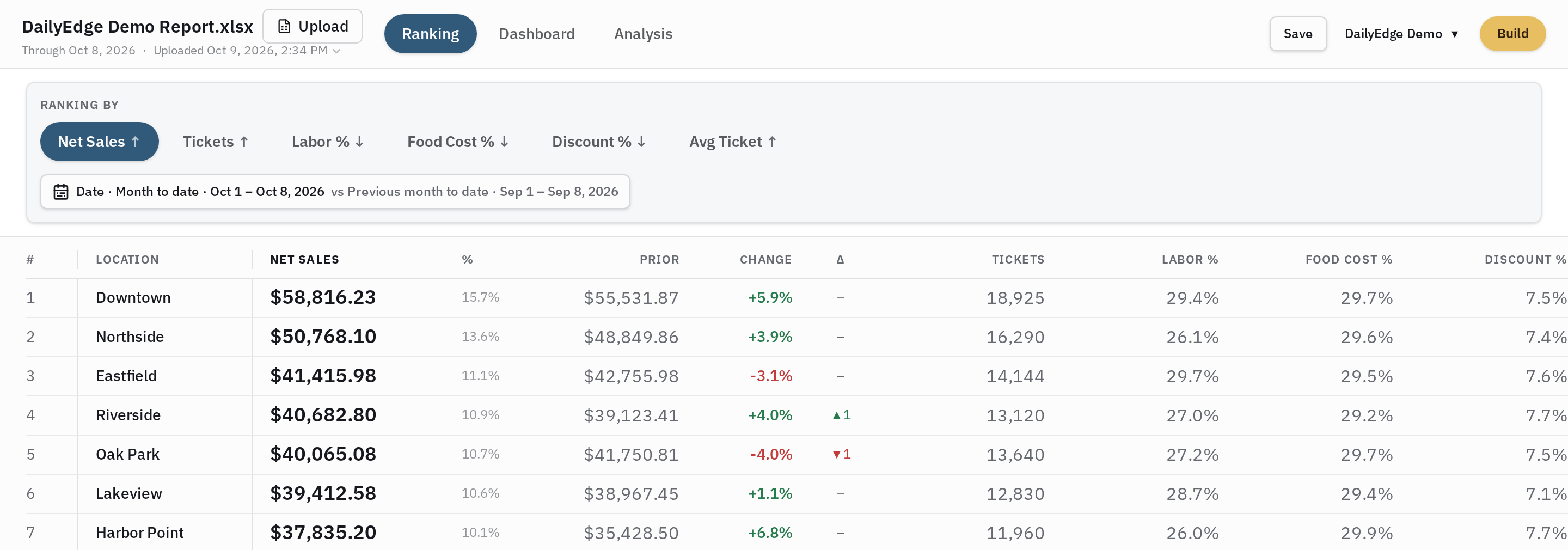Image resolution: width=1568 pixels, height=550 pixels.
Task: Click Downtown's net sales value $58,816.23
Action: pyautogui.click(x=323, y=297)
